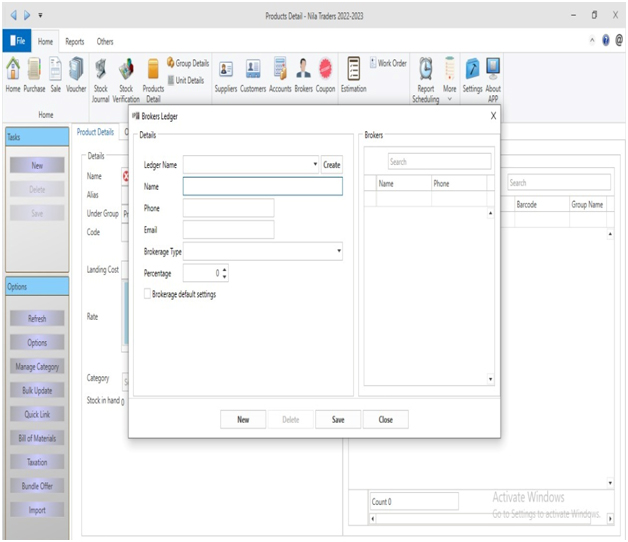The width and height of the screenshot is (628, 542).
Task: Expand the More dropdown in ribbon
Action: (x=449, y=80)
